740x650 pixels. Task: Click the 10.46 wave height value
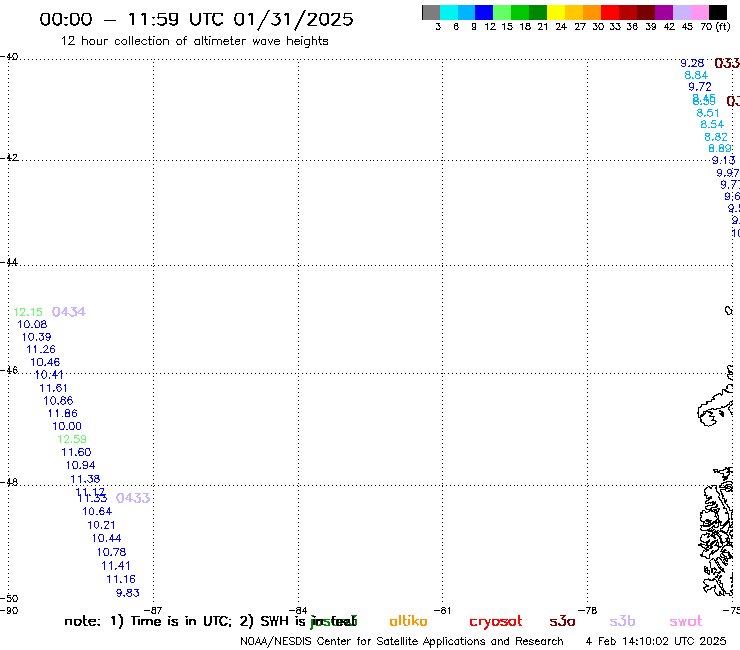(x=45, y=362)
